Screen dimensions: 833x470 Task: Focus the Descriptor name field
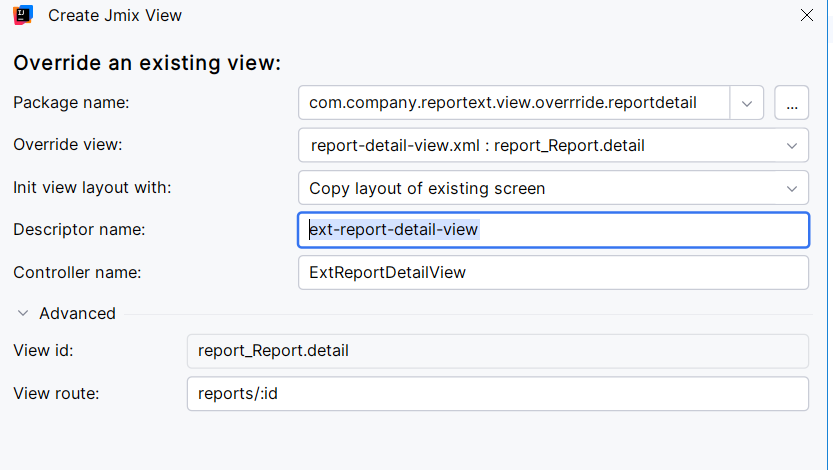[552, 230]
